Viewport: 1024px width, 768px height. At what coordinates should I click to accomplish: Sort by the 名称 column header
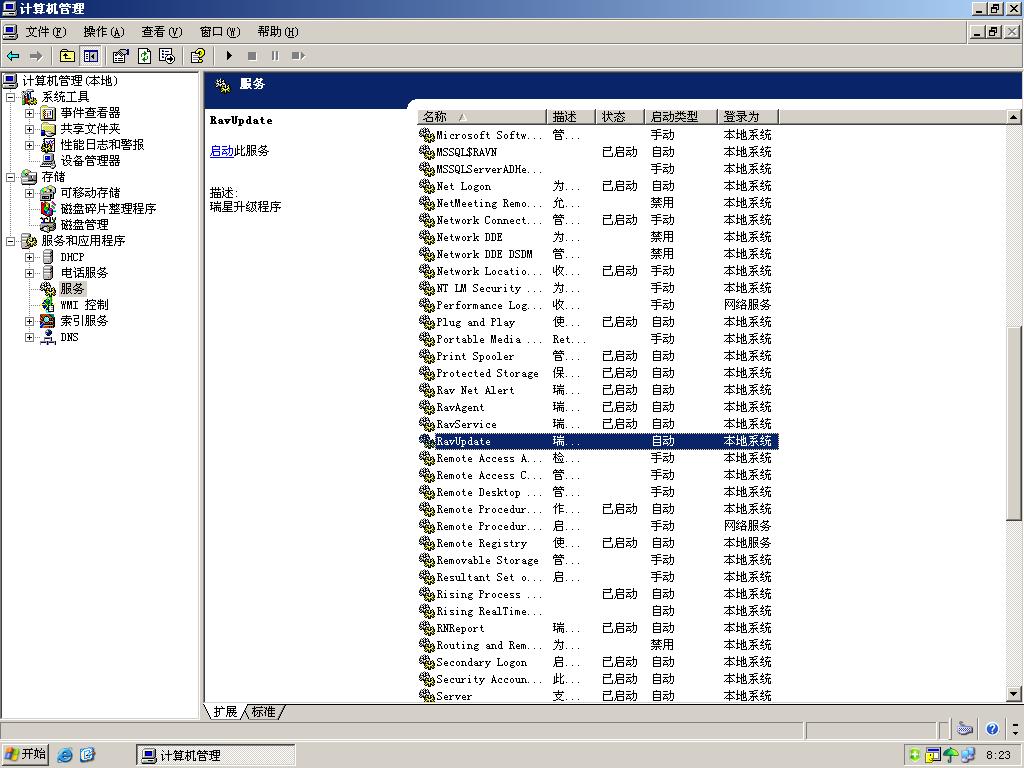pyautogui.click(x=481, y=117)
